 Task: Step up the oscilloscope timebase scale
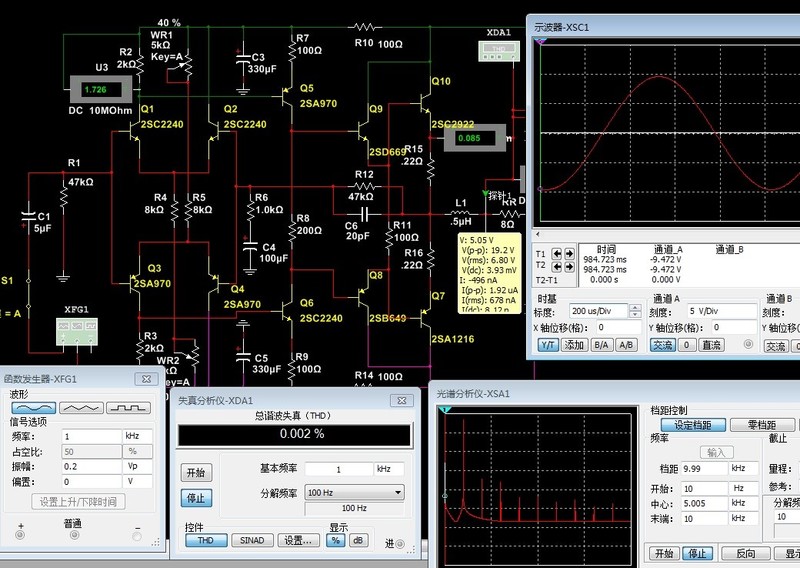637,308
